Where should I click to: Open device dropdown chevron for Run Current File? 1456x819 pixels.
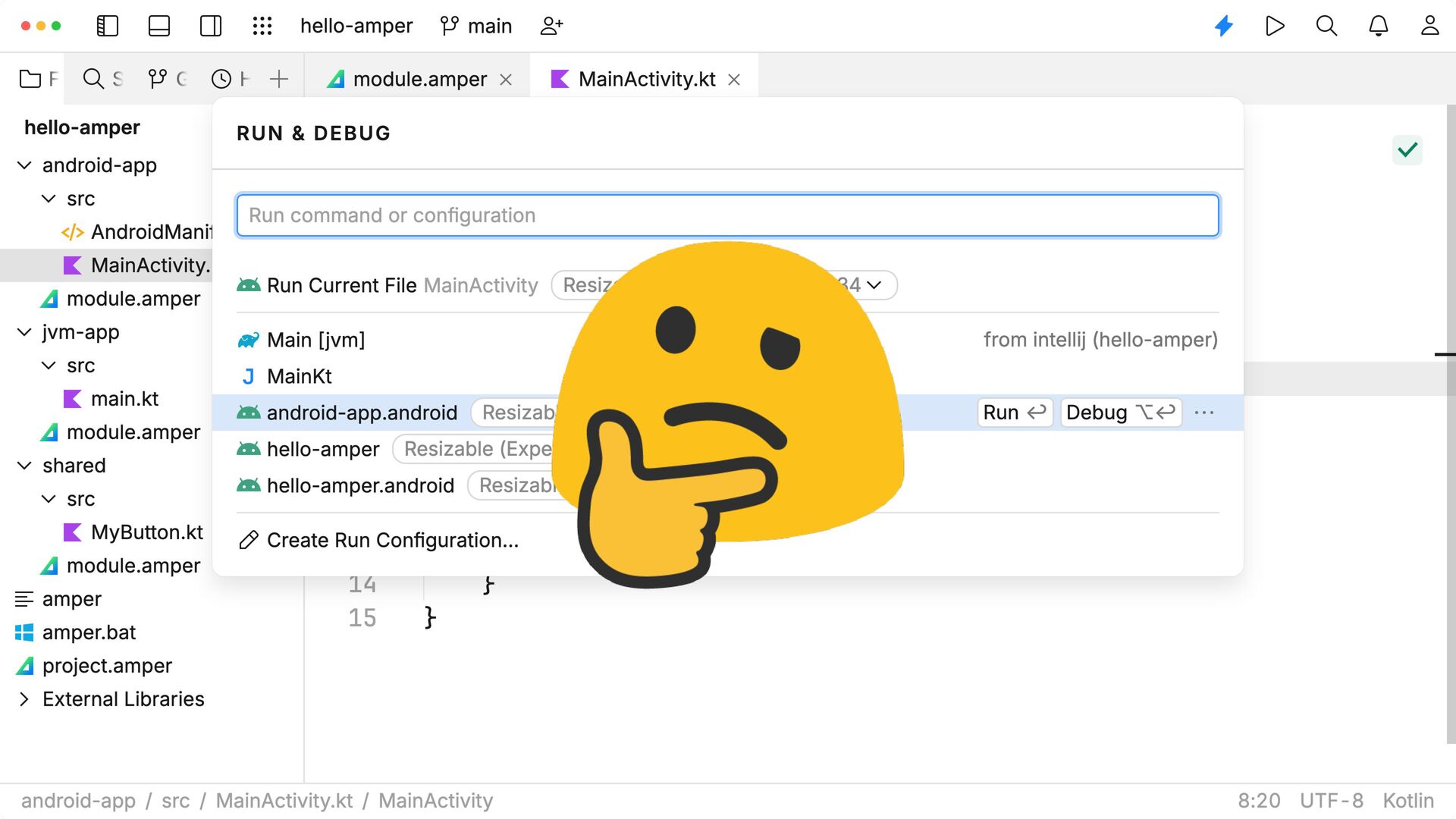[x=875, y=285]
